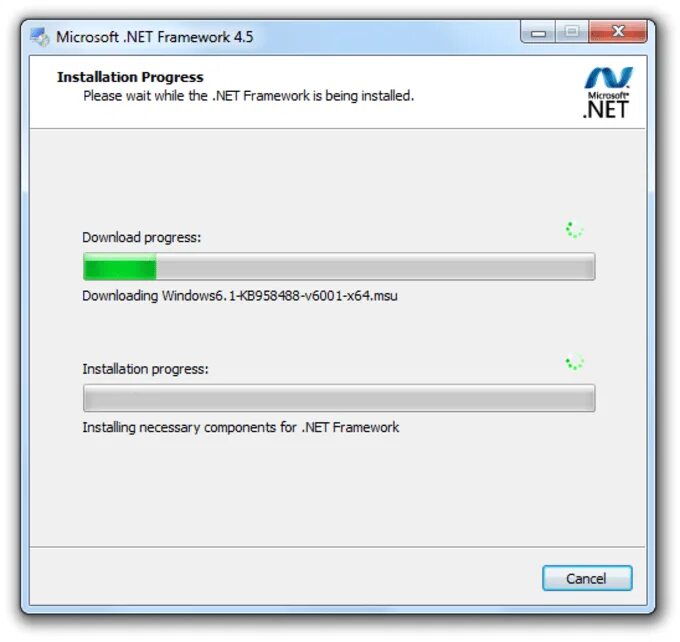
Task: Click the 'Installation progress:' label
Action: (145, 369)
